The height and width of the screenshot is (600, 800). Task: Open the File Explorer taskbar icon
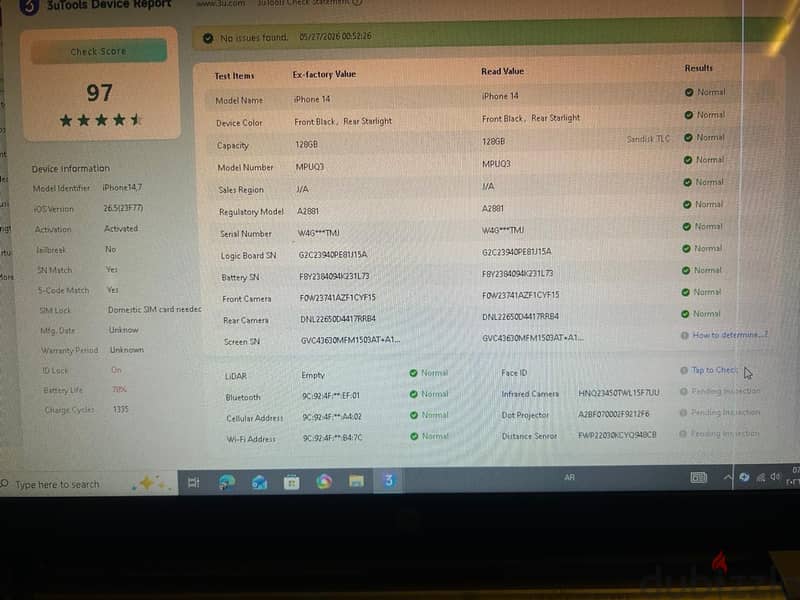click(356, 481)
